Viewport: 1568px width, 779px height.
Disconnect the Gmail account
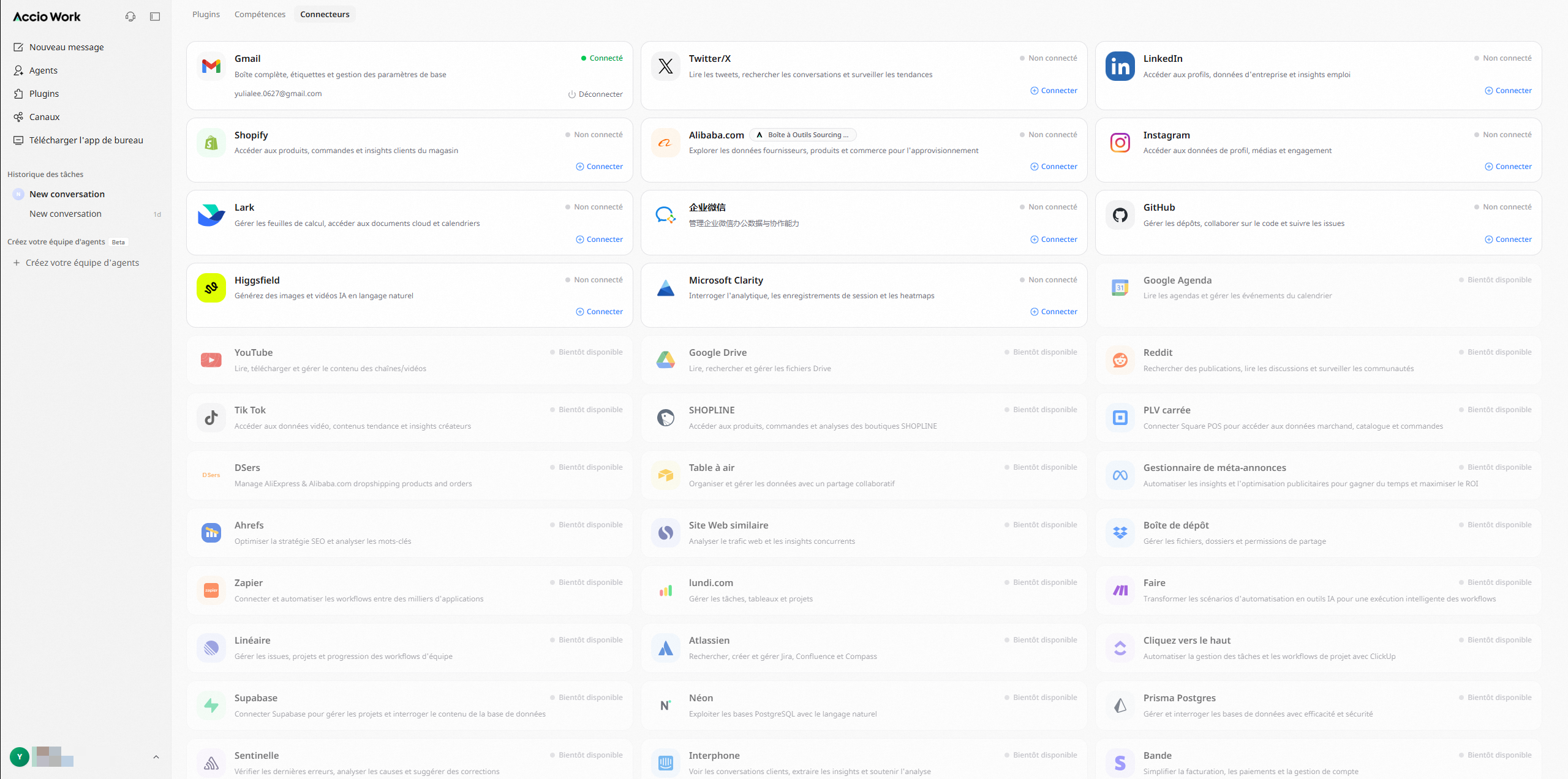pos(595,94)
